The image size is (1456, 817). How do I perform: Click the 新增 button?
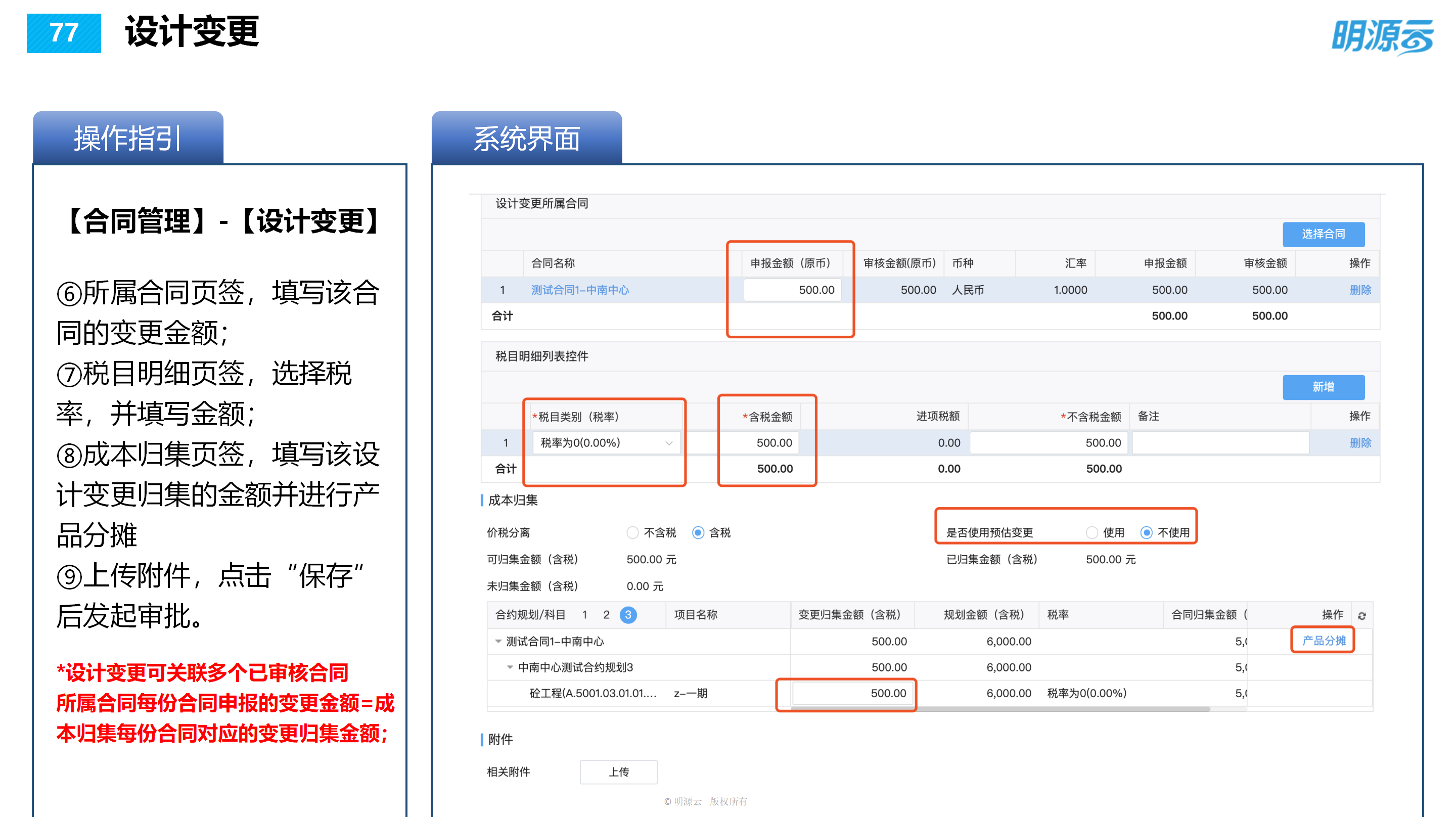coord(1325,387)
